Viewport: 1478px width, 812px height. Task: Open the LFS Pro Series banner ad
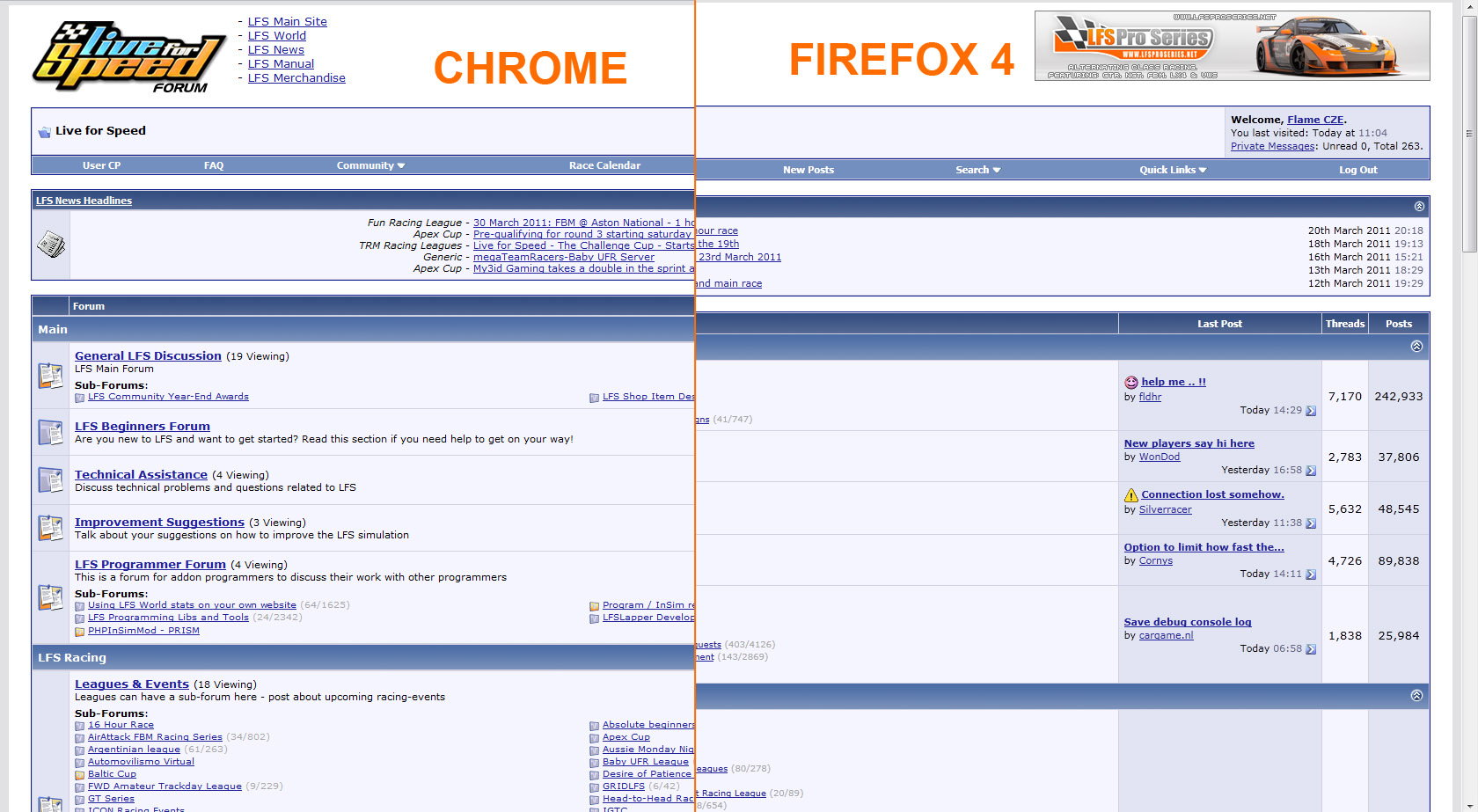pyautogui.click(x=1232, y=46)
